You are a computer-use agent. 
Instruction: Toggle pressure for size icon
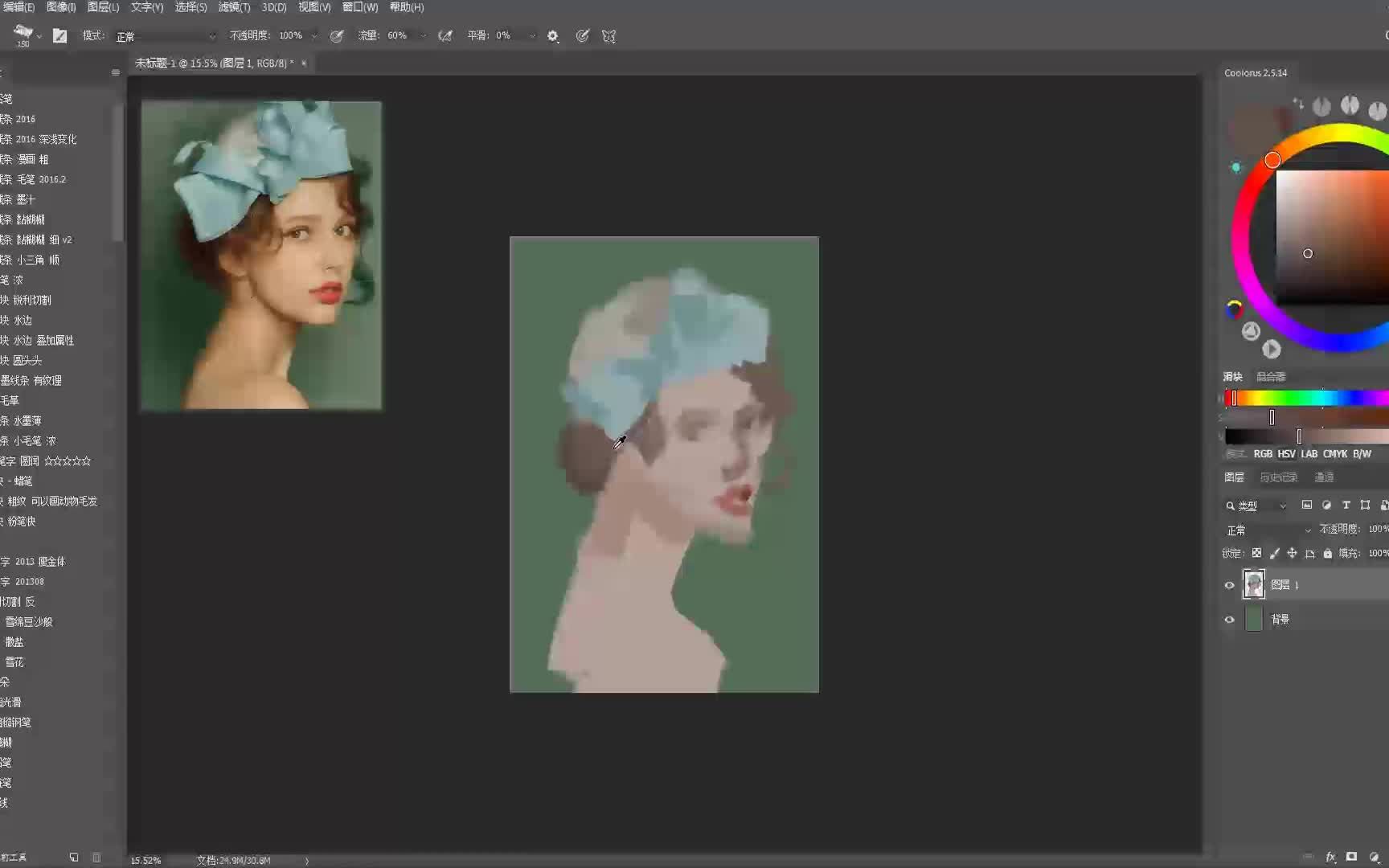[x=583, y=36]
